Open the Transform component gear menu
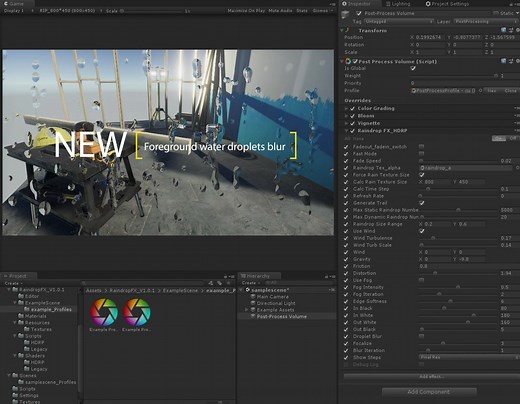This screenshot has height=404, width=520. [x=517, y=30]
